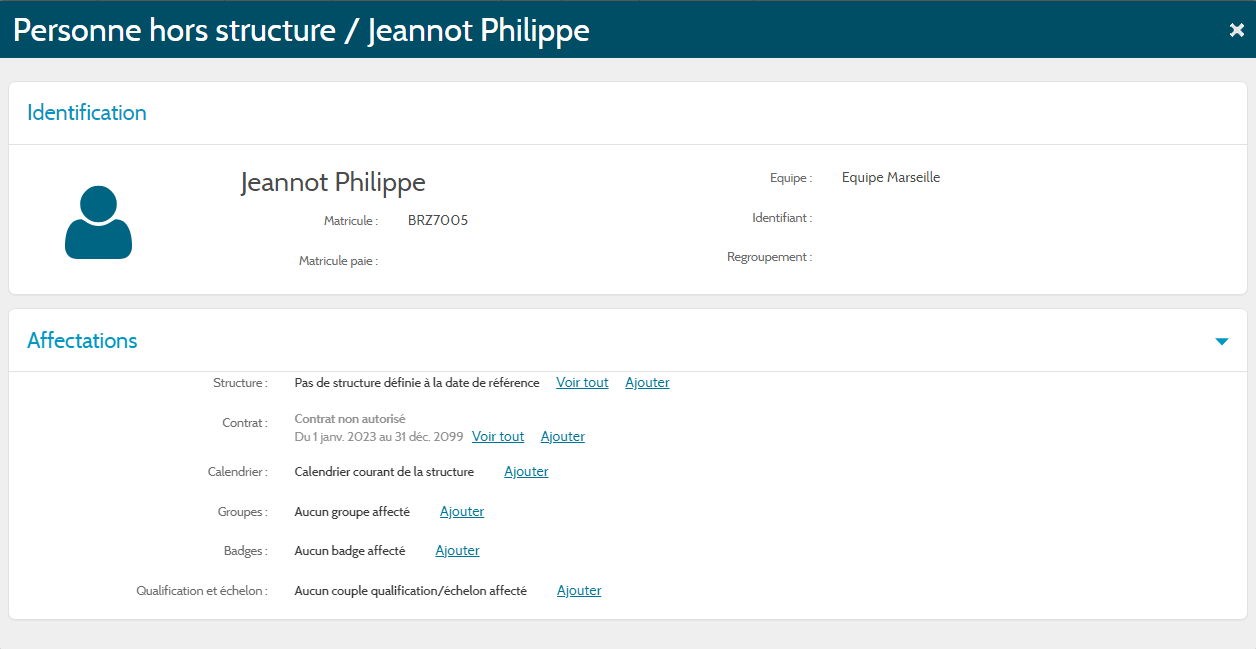Click the Equipe Marseille value
1256x649 pixels.
(891, 178)
